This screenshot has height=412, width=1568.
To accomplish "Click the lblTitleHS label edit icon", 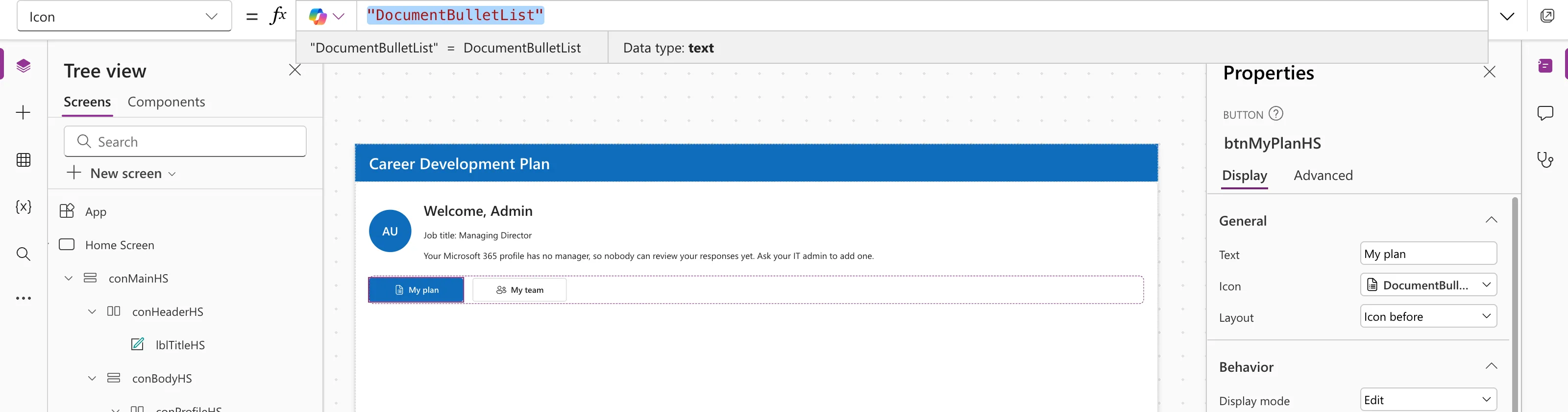I will tap(138, 344).
